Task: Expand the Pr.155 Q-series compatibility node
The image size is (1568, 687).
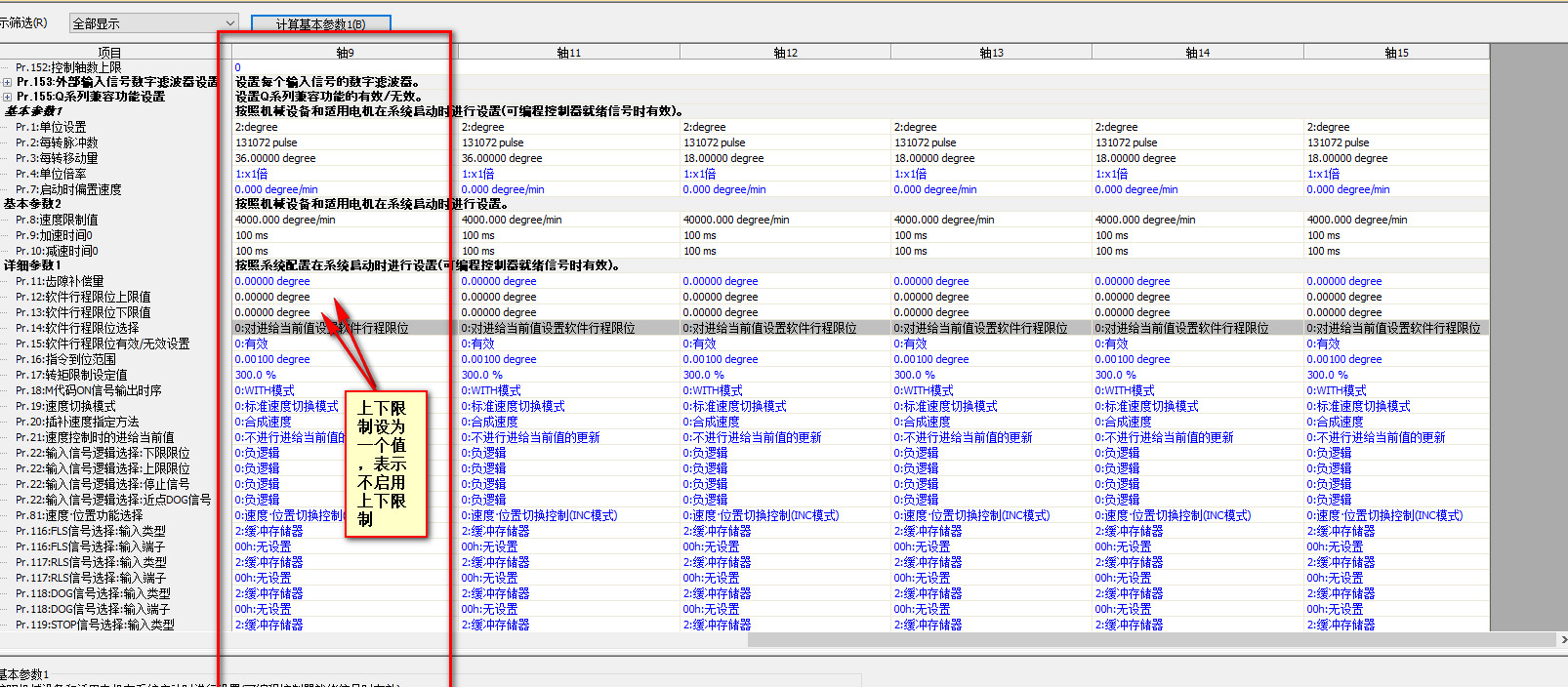Action: click(8, 98)
